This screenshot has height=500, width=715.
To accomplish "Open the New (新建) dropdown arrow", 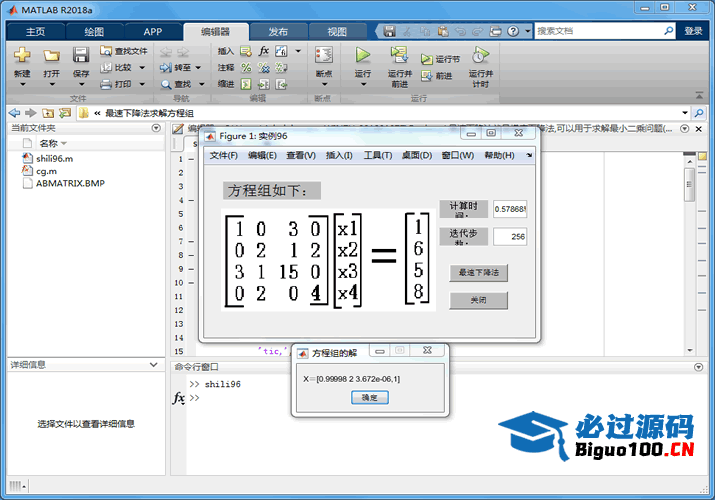I will point(22,84).
